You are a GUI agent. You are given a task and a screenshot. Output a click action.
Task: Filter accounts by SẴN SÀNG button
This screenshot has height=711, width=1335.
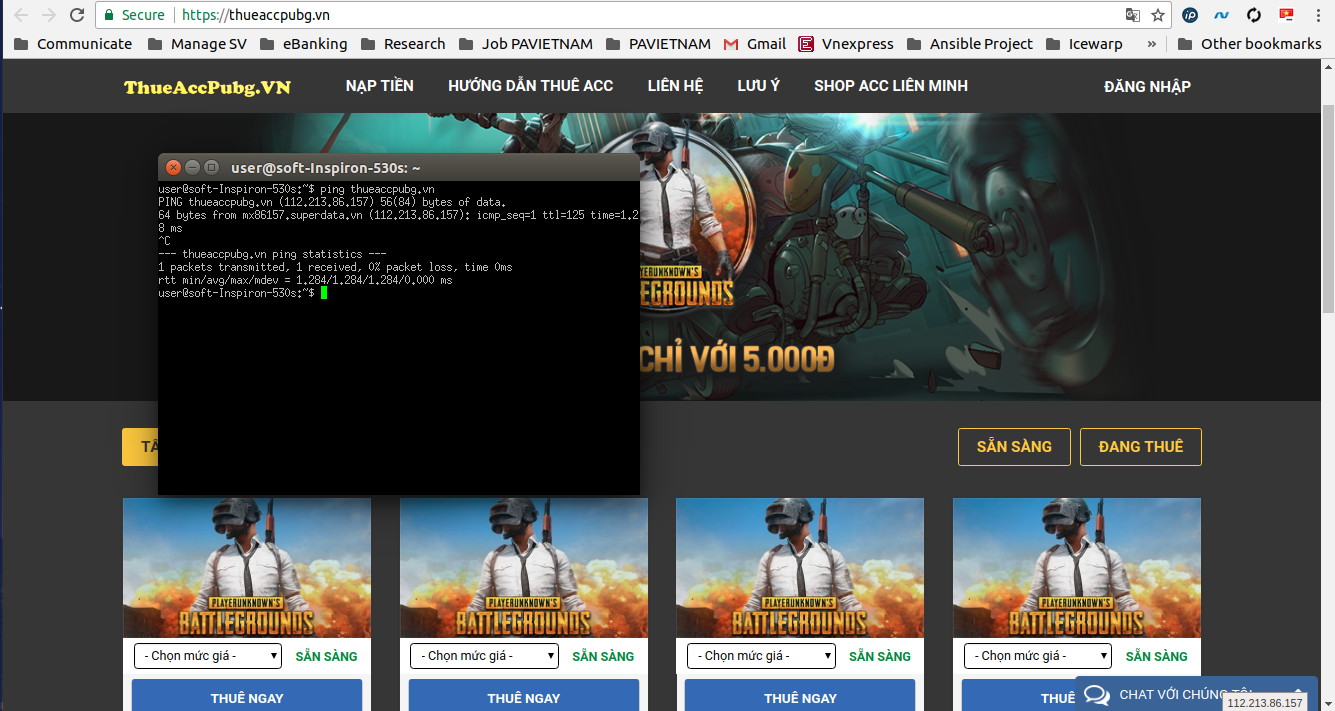pyautogui.click(x=1014, y=447)
